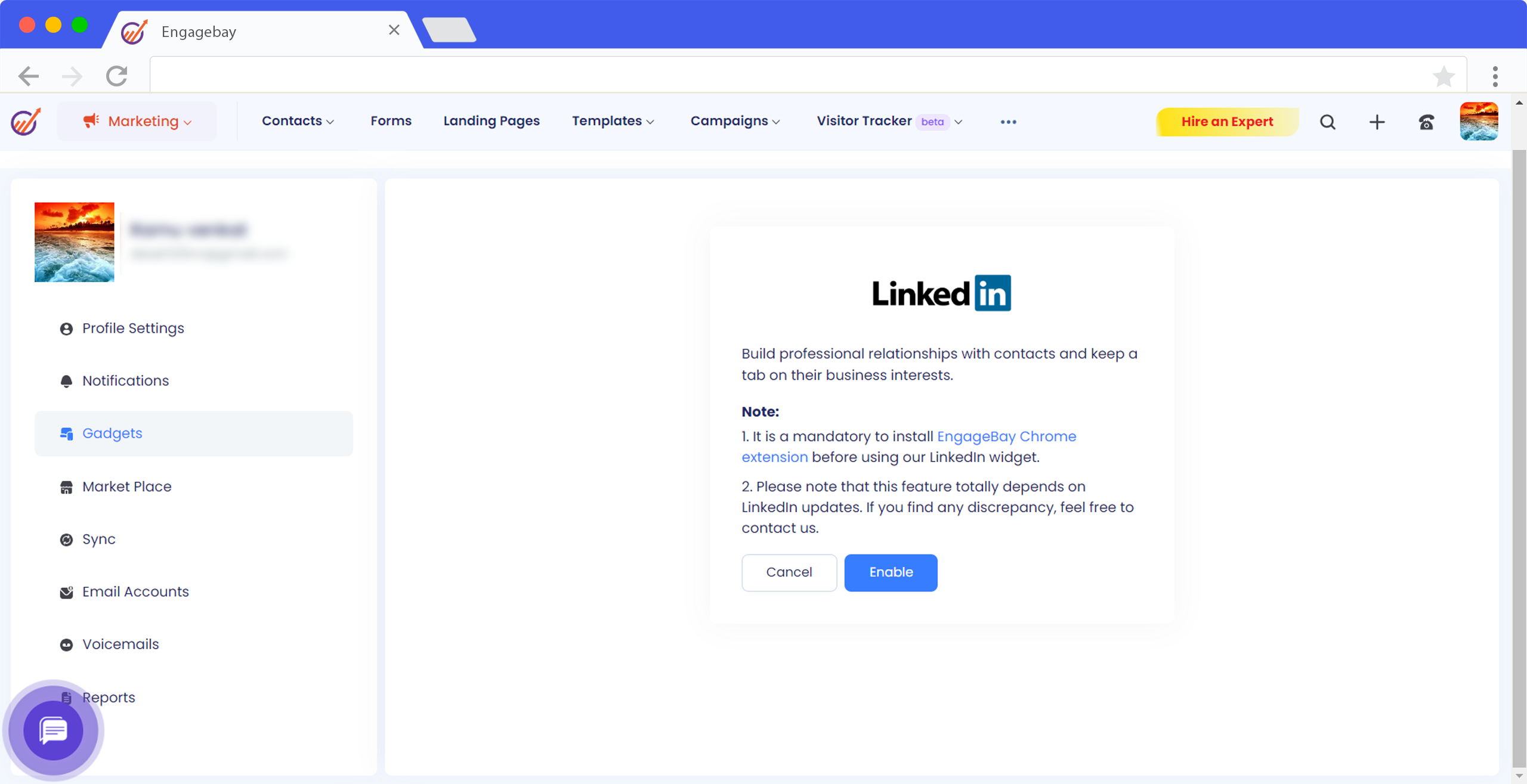
Task: Go to Sync settings
Action: [x=194, y=539]
